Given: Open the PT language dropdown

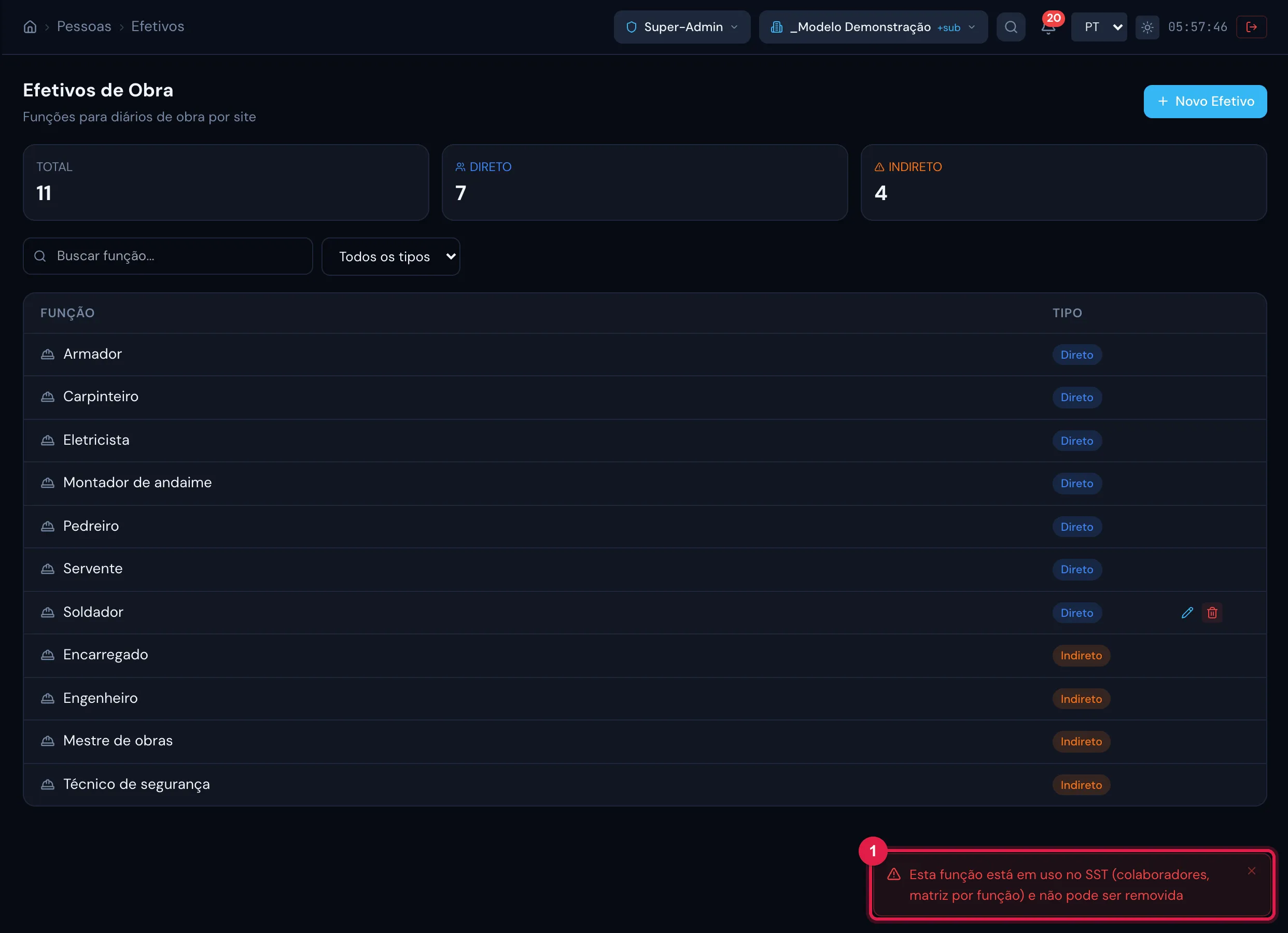Looking at the screenshot, I should coord(1098,26).
